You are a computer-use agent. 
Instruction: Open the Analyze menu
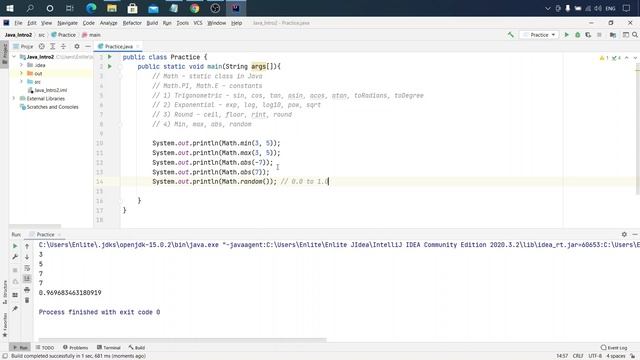108,23
